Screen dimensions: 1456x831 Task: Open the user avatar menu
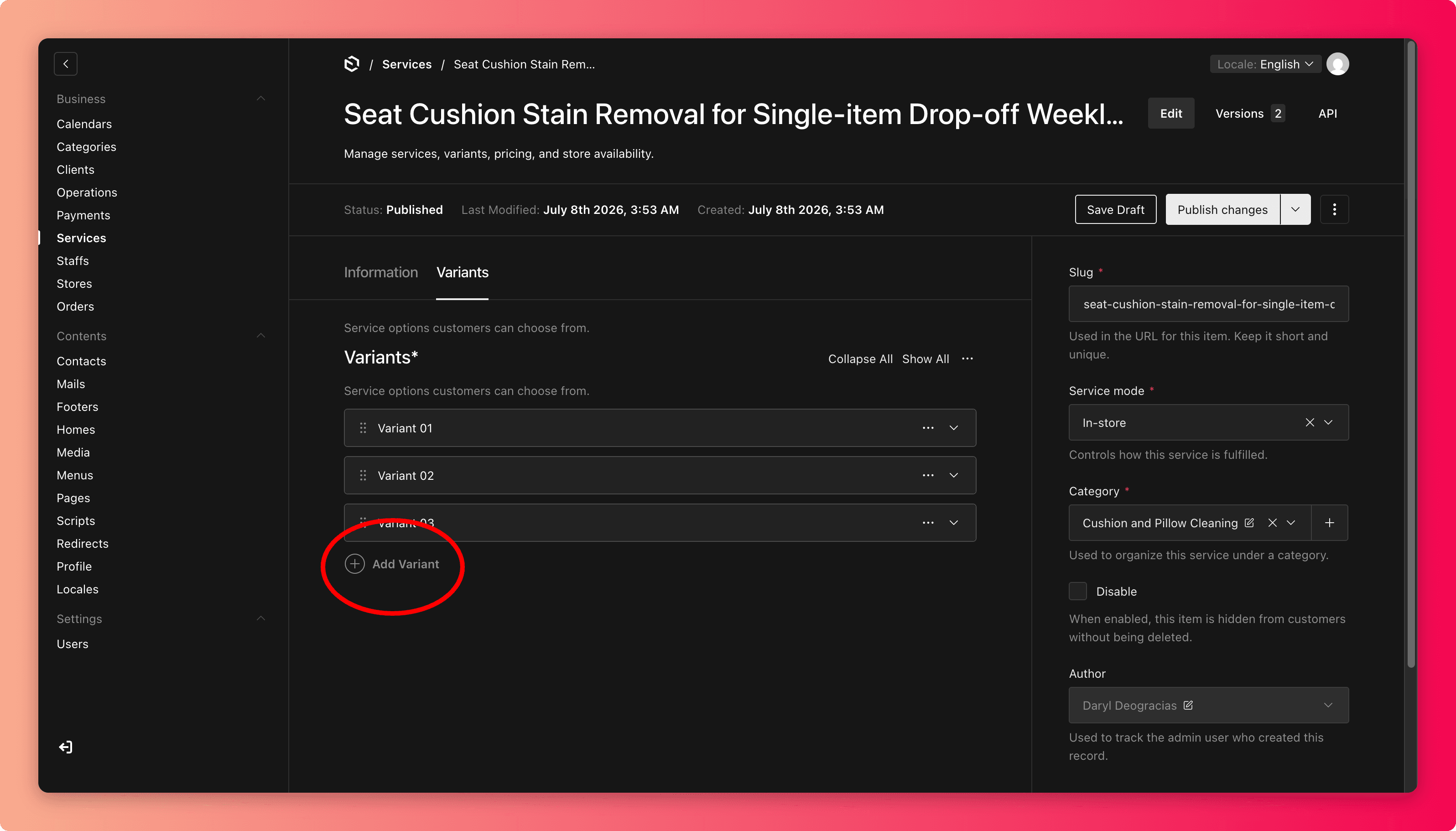pos(1337,64)
